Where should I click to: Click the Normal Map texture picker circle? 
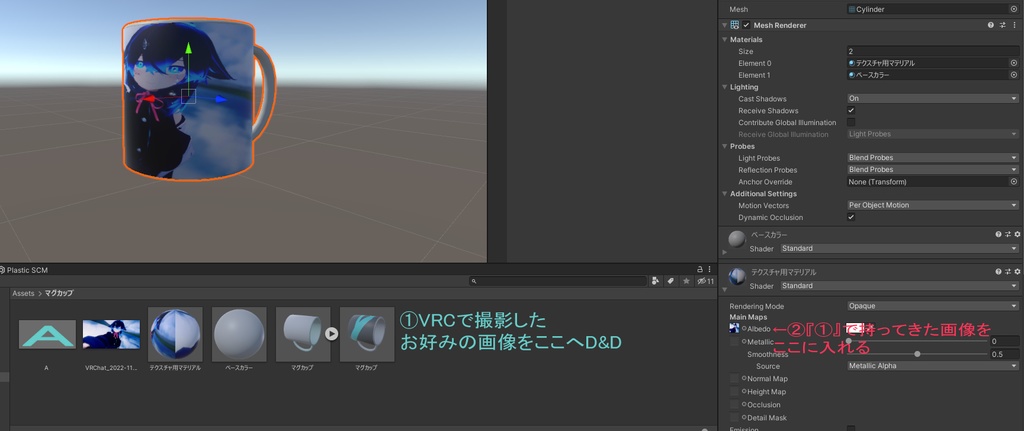pyautogui.click(x=744, y=378)
